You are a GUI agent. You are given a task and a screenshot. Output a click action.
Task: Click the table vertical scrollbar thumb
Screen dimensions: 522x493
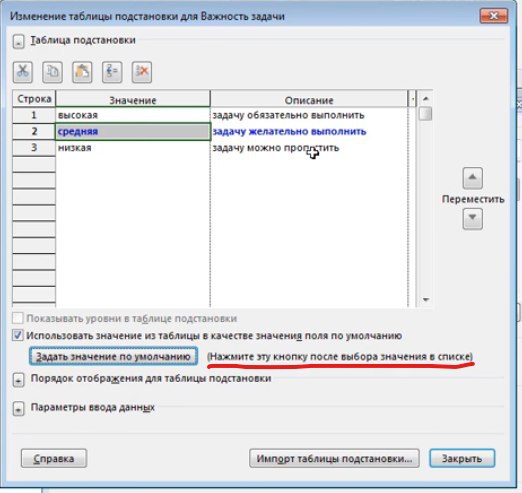[425, 113]
